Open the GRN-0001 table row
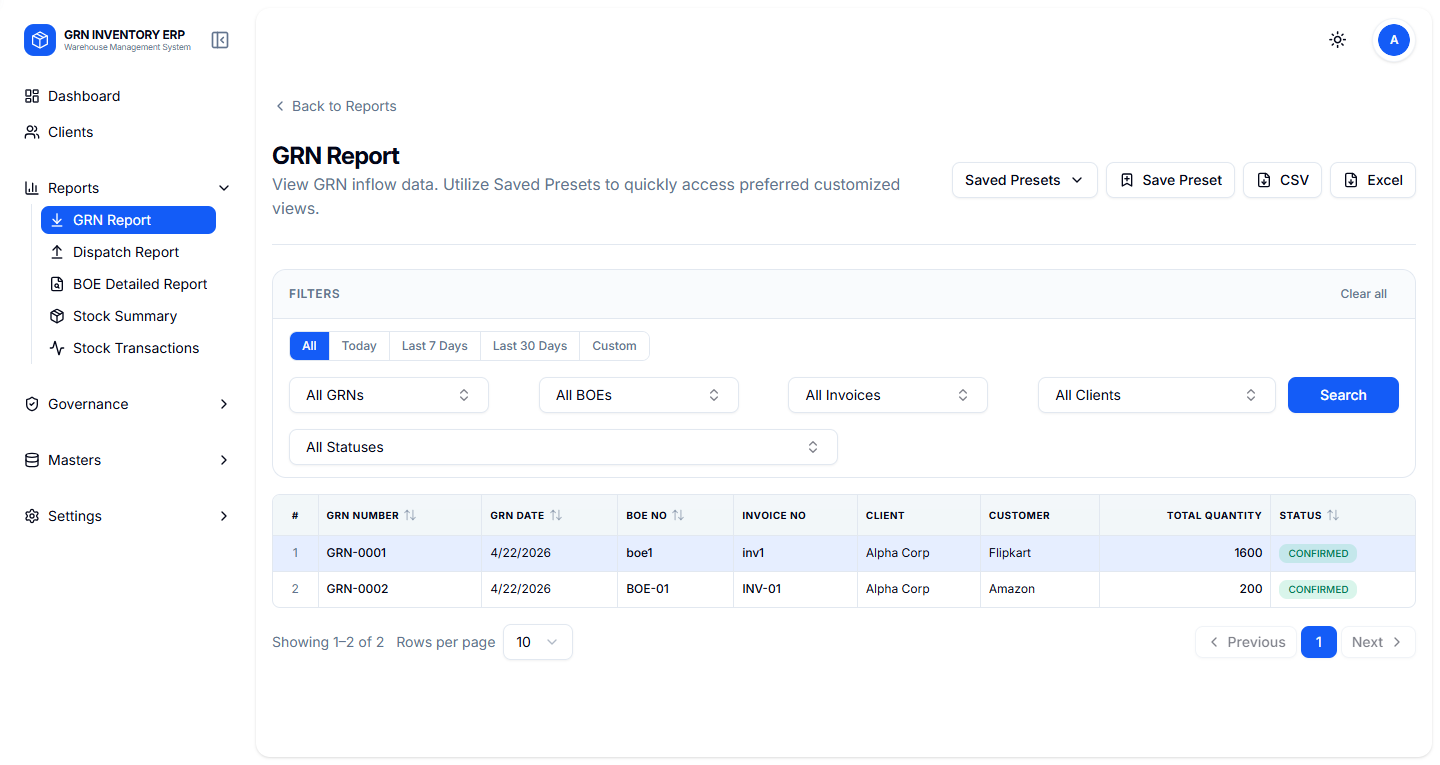 pyautogui.click(x=357, y=553)
